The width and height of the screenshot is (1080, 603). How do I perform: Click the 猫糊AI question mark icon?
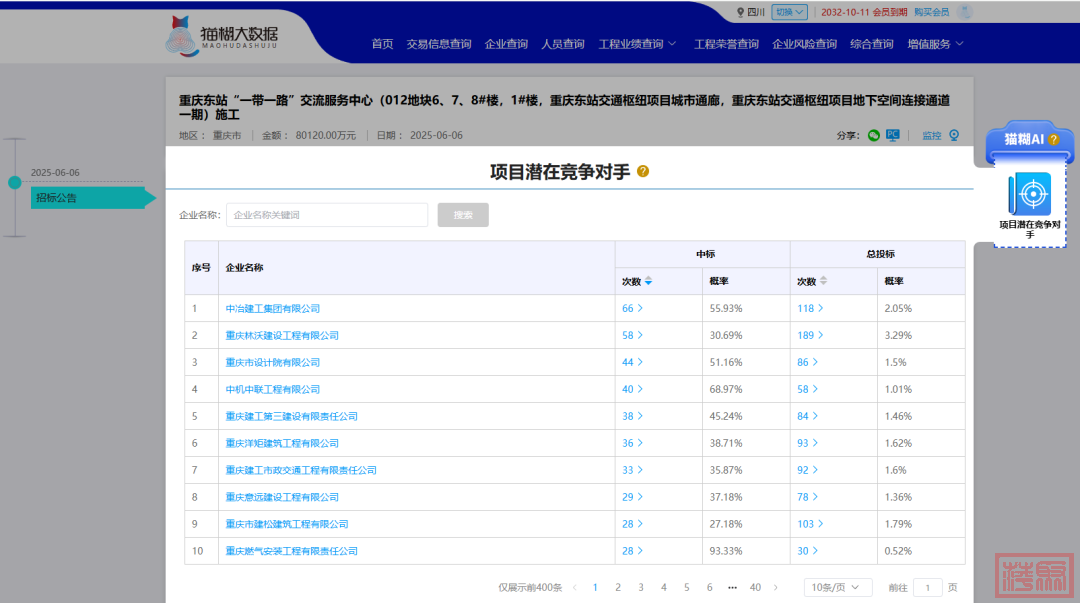pos(1054,139)
